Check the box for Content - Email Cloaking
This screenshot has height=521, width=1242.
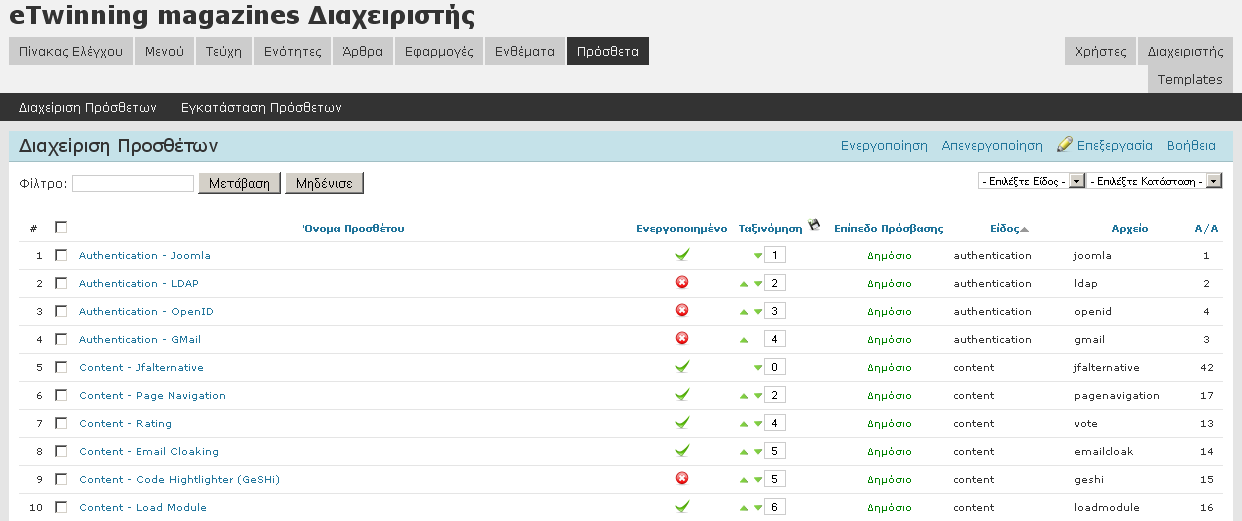[x=61, y=451]
